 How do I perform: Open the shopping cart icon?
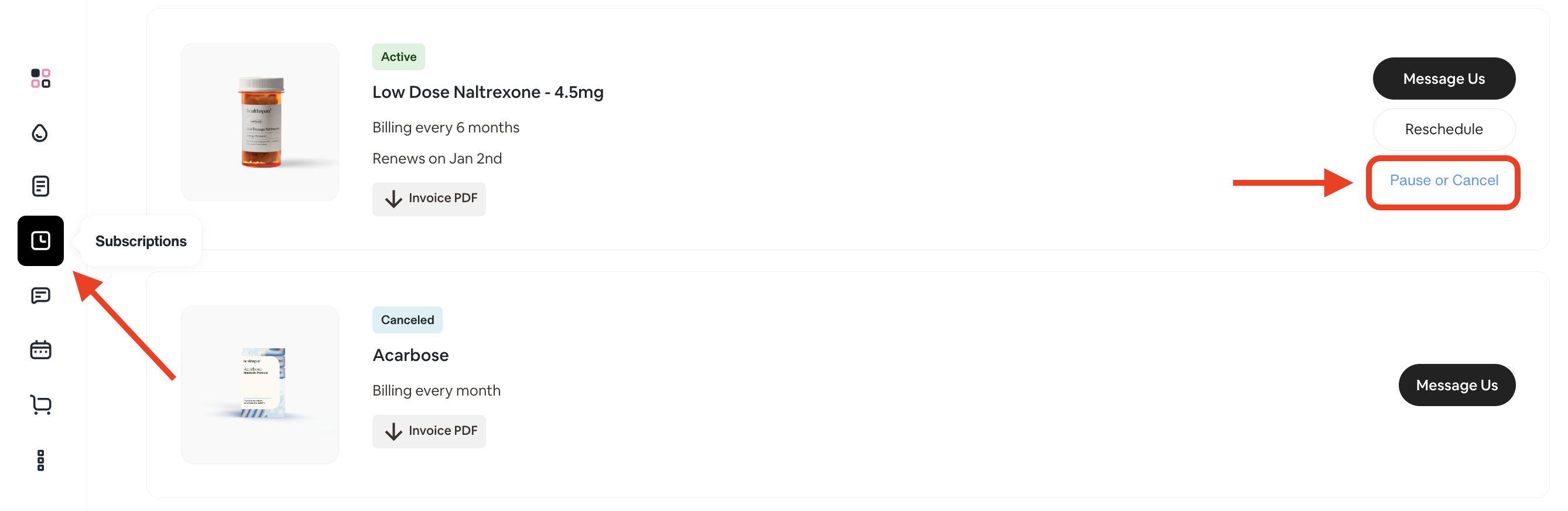(x=40, y=404)
